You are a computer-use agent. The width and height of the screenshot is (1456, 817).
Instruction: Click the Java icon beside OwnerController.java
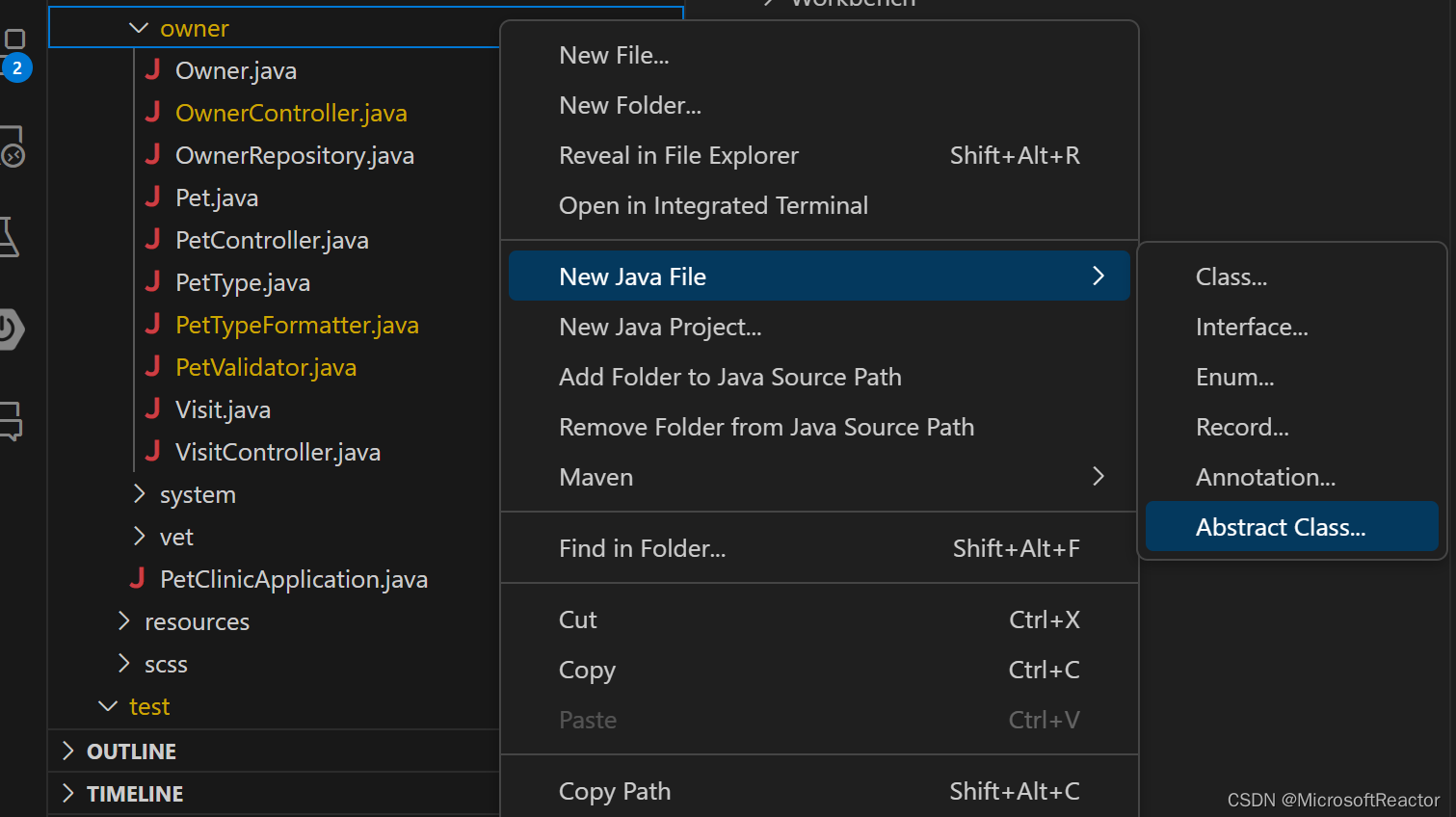152,113
